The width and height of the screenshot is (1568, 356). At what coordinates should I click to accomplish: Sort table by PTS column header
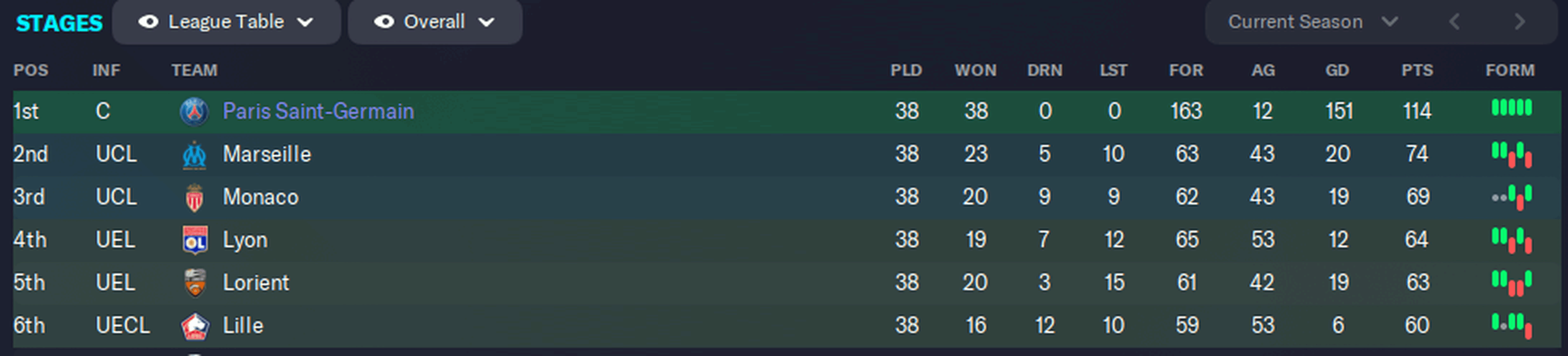[x=1417, y=71]
